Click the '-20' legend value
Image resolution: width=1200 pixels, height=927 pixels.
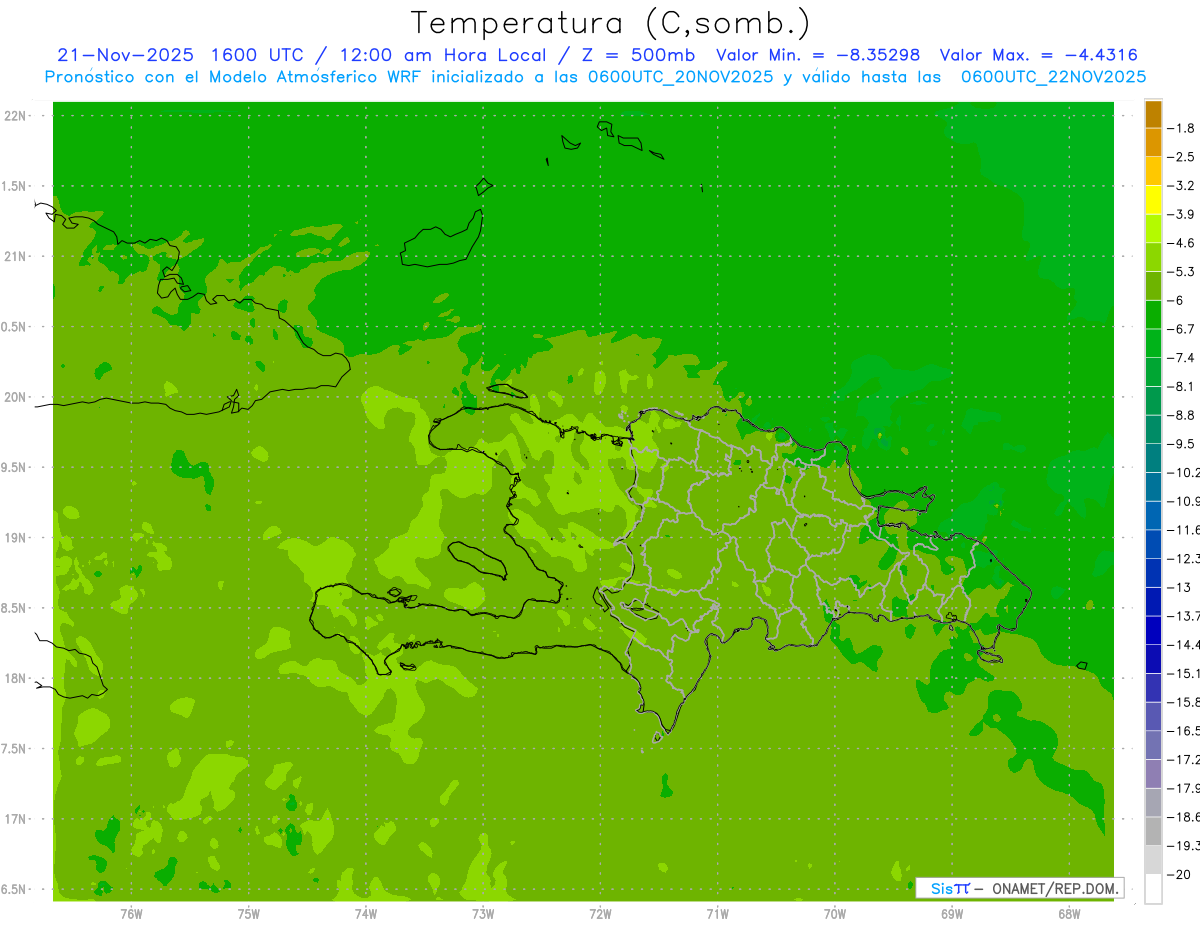[1179, 875]
